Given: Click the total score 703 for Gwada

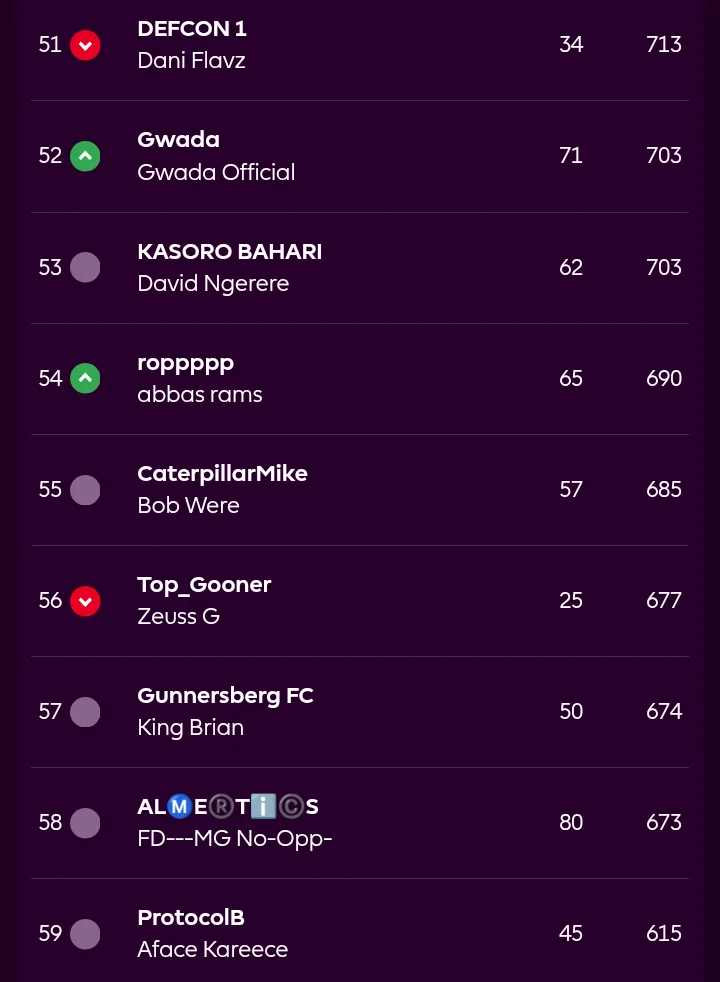Looking at the screenshot, I should pos(664,156).
